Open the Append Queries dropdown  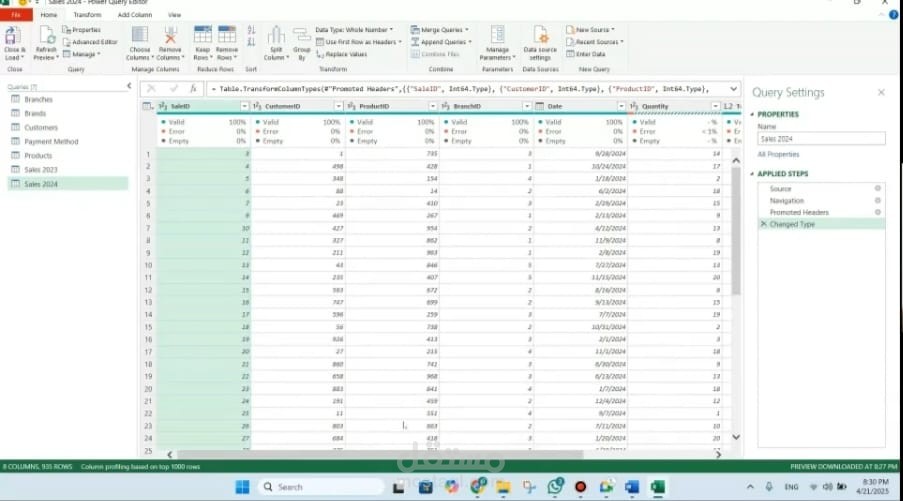[442, 42]
